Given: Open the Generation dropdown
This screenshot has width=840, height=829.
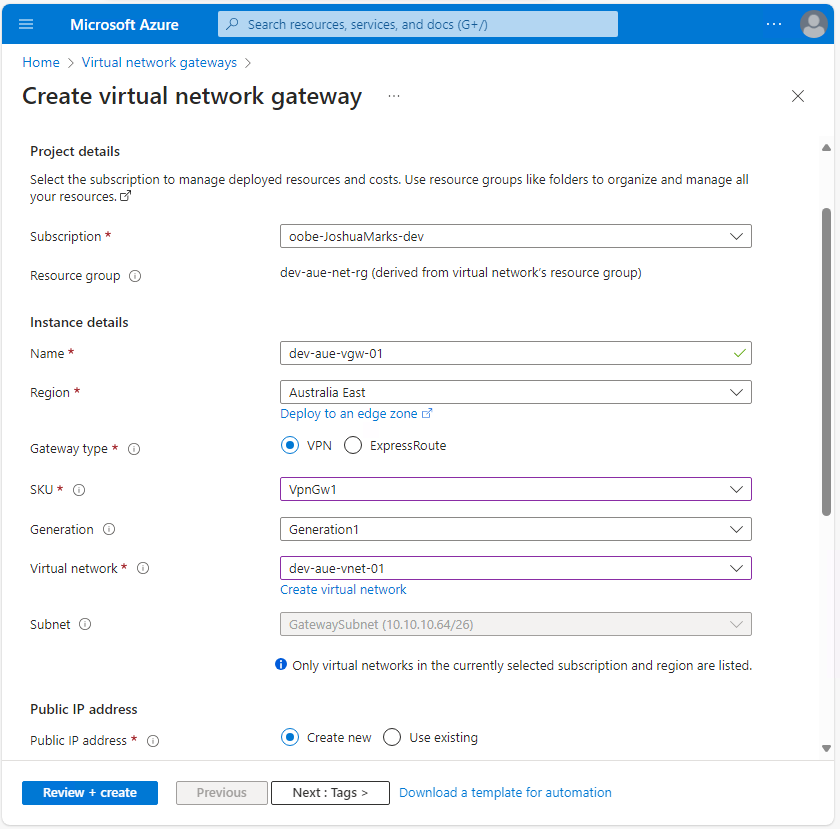Looking at the screenshot, I should [738, 529].
